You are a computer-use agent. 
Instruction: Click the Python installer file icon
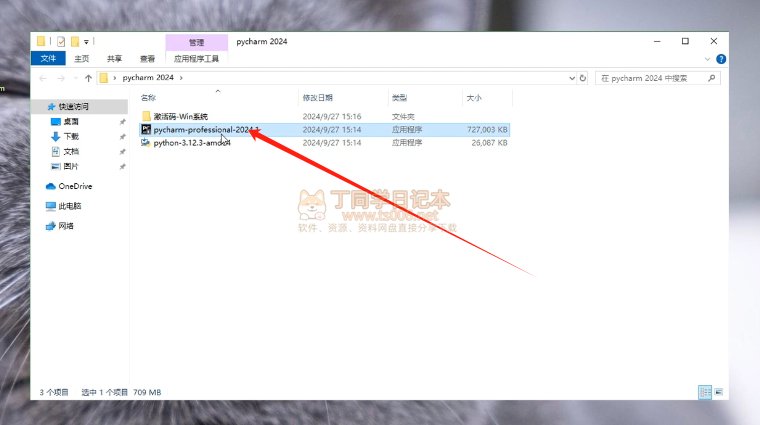(145, 142)
